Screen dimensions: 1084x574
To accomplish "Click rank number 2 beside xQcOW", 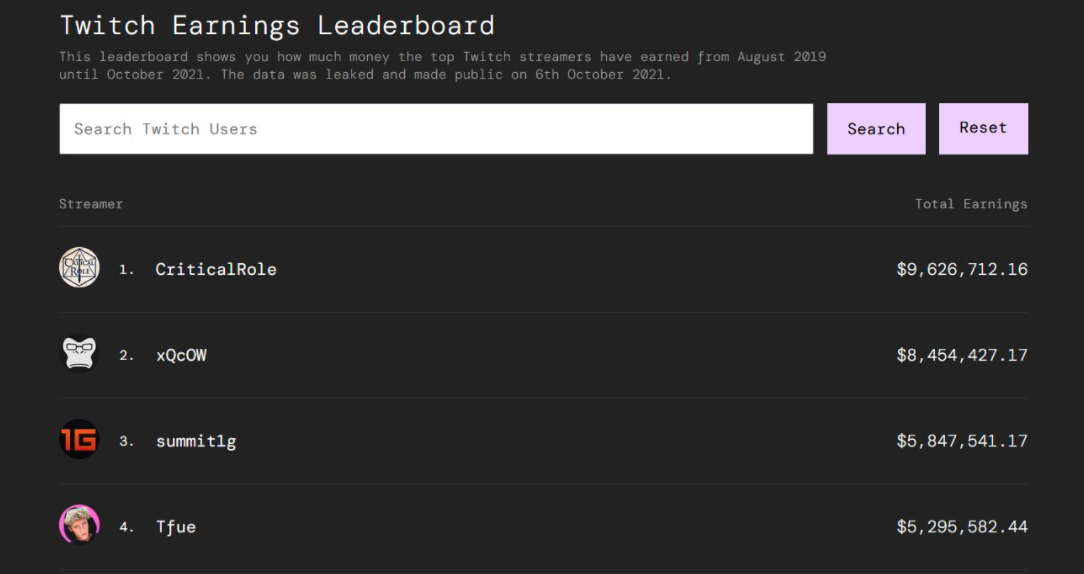I will tap(126, 356).
